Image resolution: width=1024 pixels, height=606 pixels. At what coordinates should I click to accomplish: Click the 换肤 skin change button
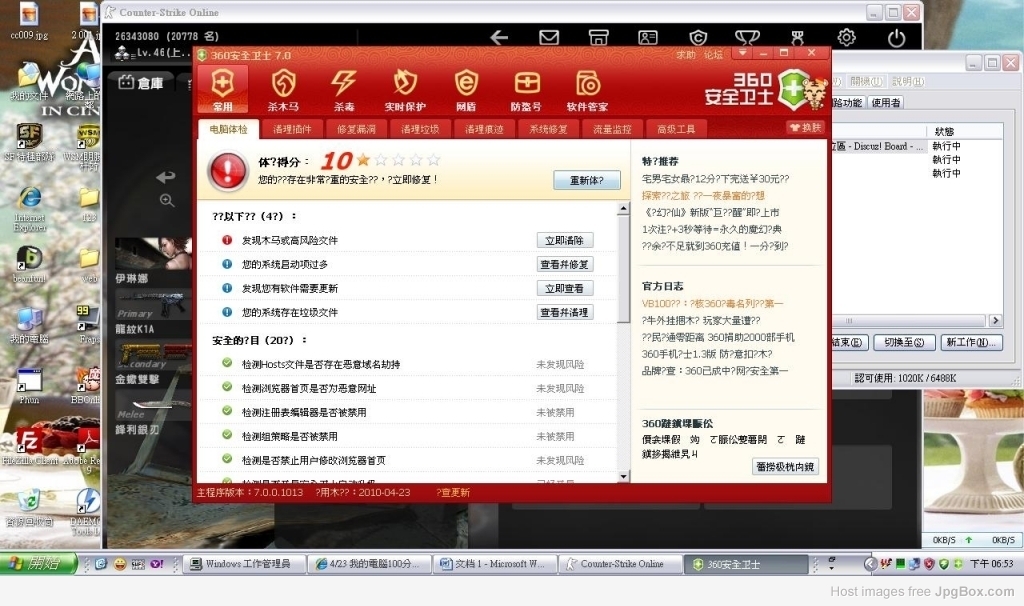tap(805, 128)
